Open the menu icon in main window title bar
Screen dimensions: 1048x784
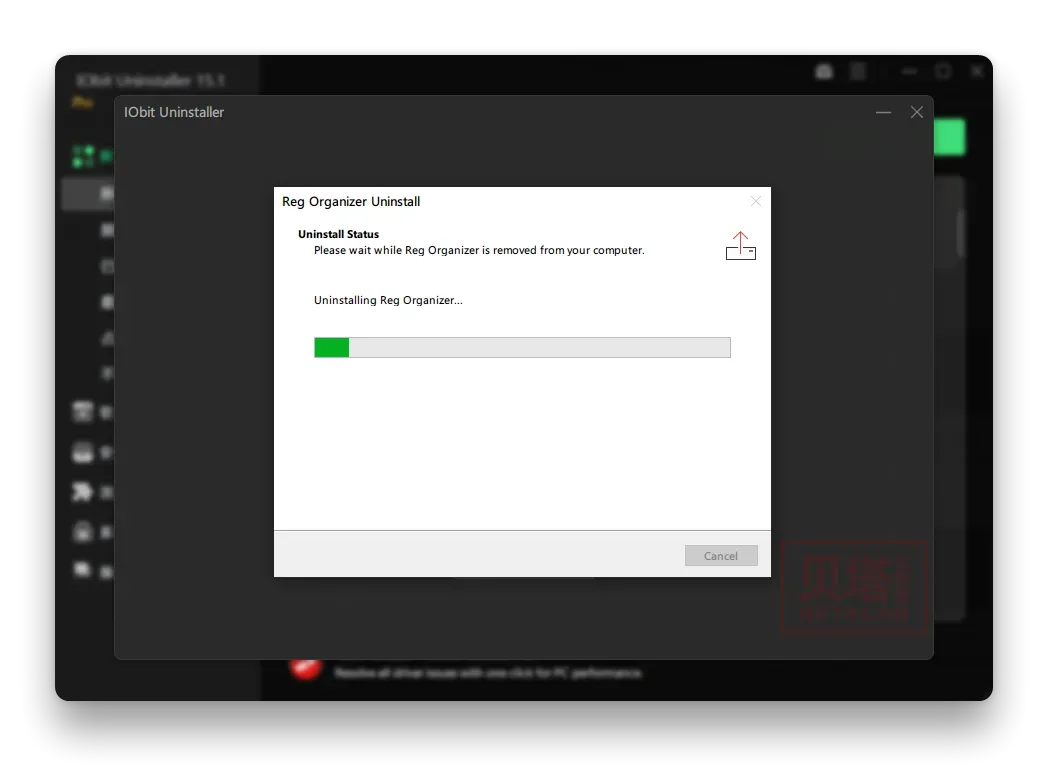point(858,72)
